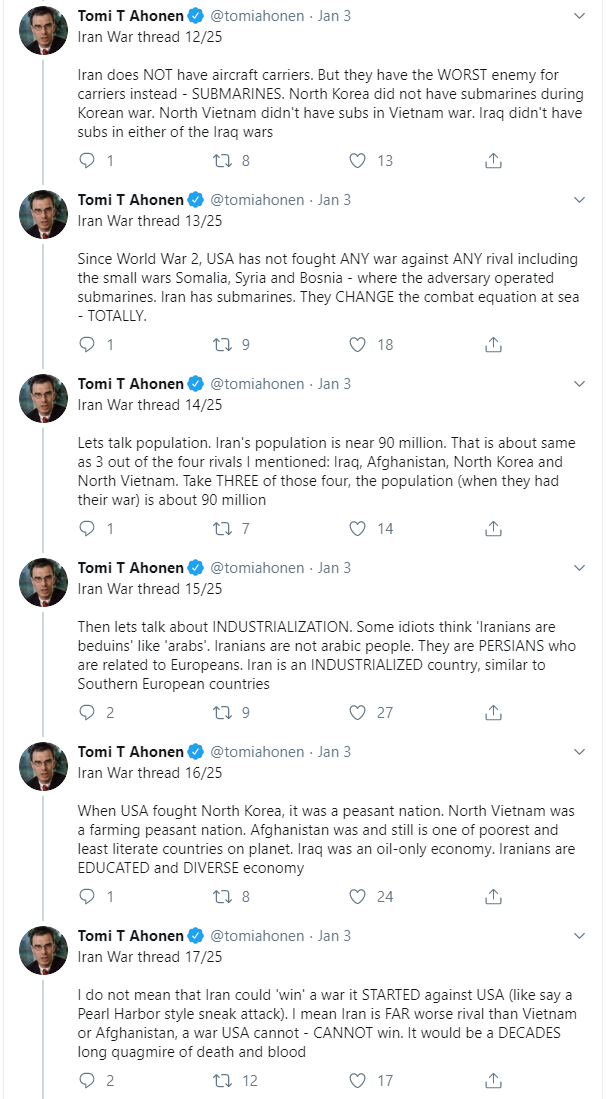The width and height of the screenshot is (606, 1099).
Task: Open the Jan 3 timestamp on tweet 12/25
Action: pos(335,16)
